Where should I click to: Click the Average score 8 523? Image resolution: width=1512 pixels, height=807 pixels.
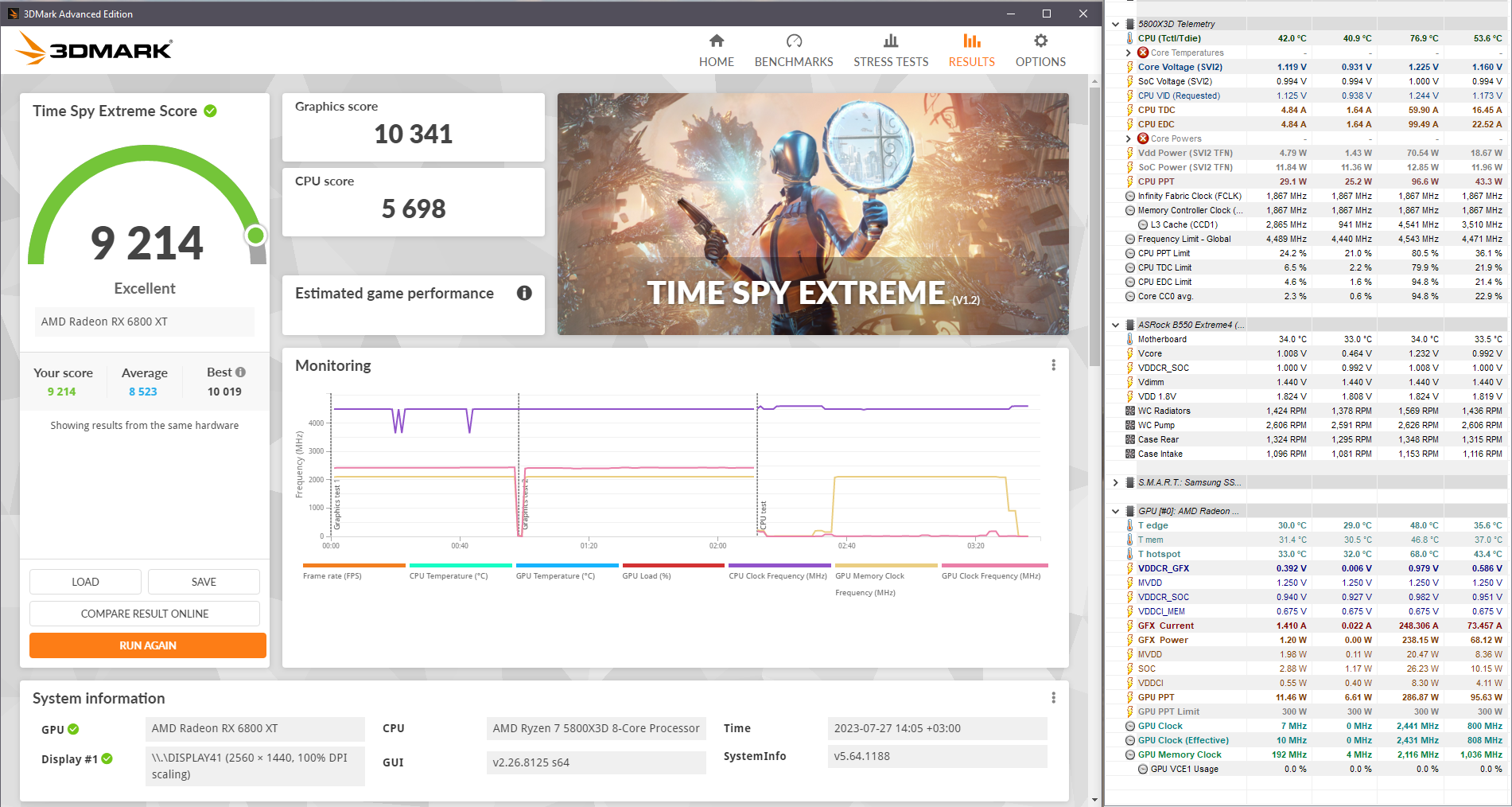click(x=143, y=392)
